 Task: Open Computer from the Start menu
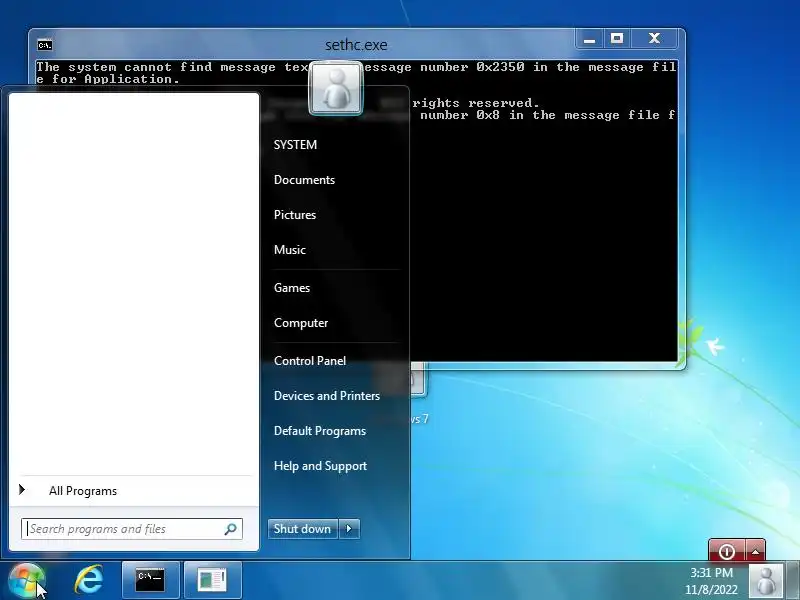(x=301, y=323)
